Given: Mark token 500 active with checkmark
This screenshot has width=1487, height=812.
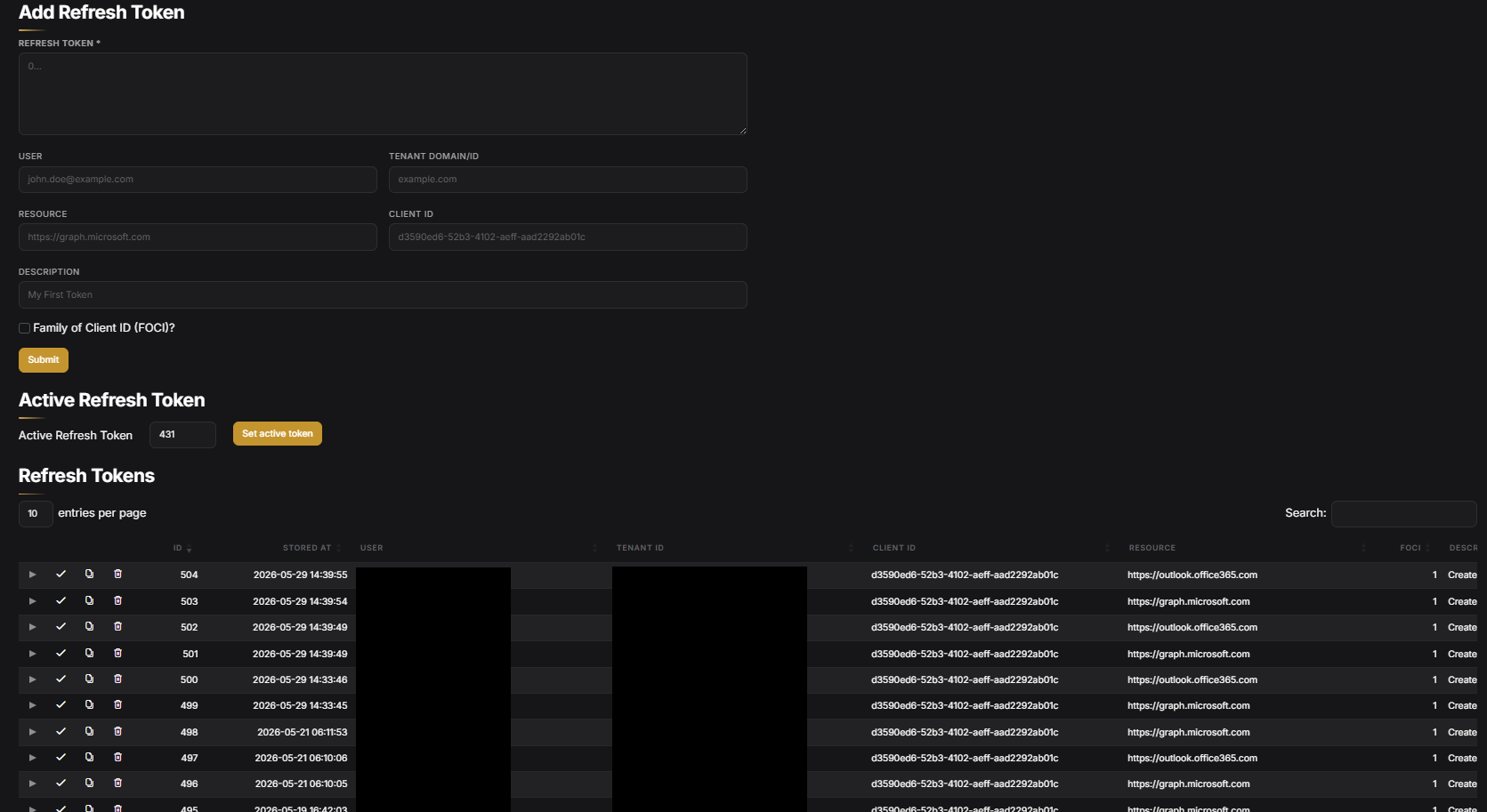Looking at the screenshot, I should point(61,679).
